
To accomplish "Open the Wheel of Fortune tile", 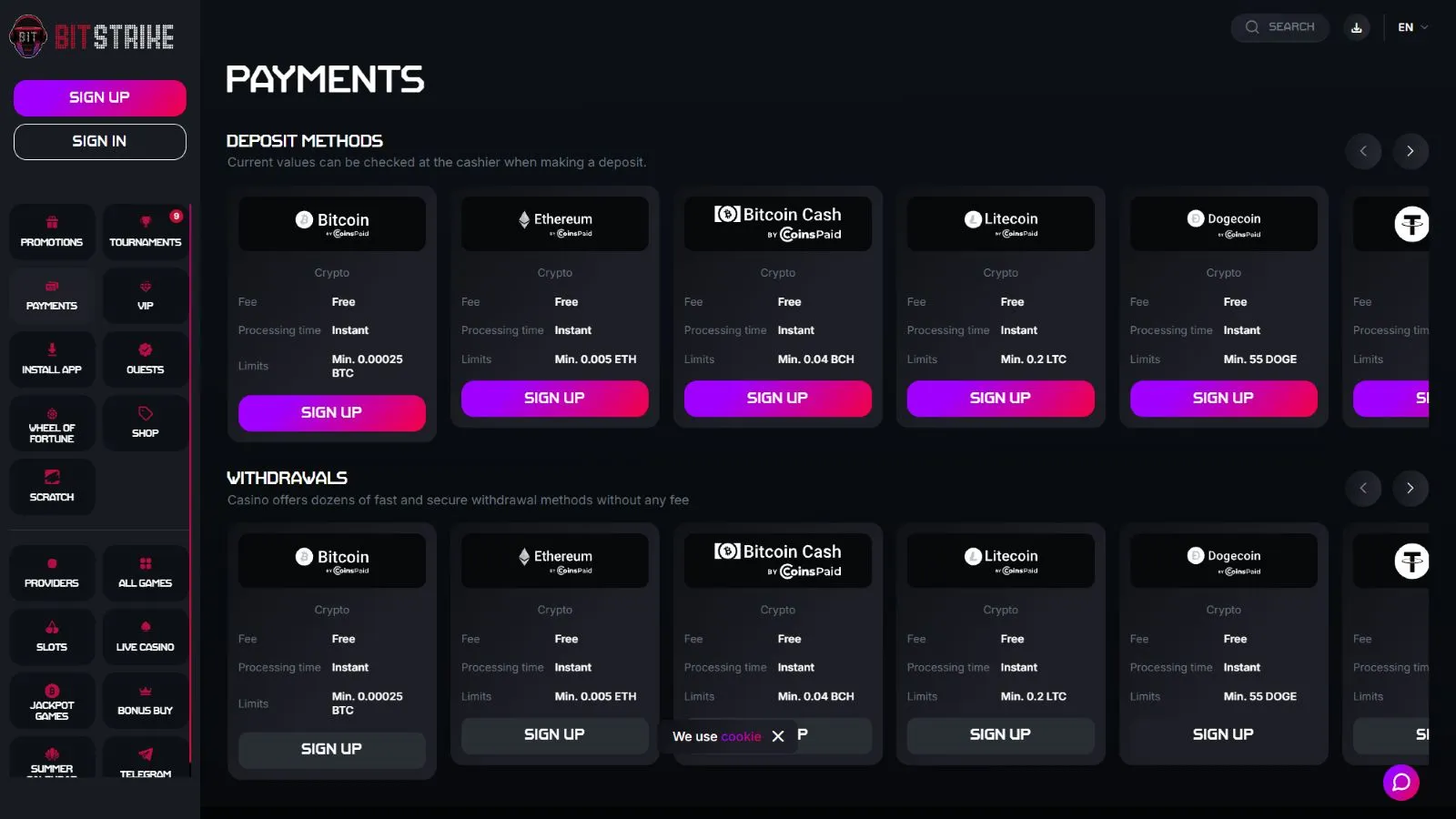I will point(52,423).
